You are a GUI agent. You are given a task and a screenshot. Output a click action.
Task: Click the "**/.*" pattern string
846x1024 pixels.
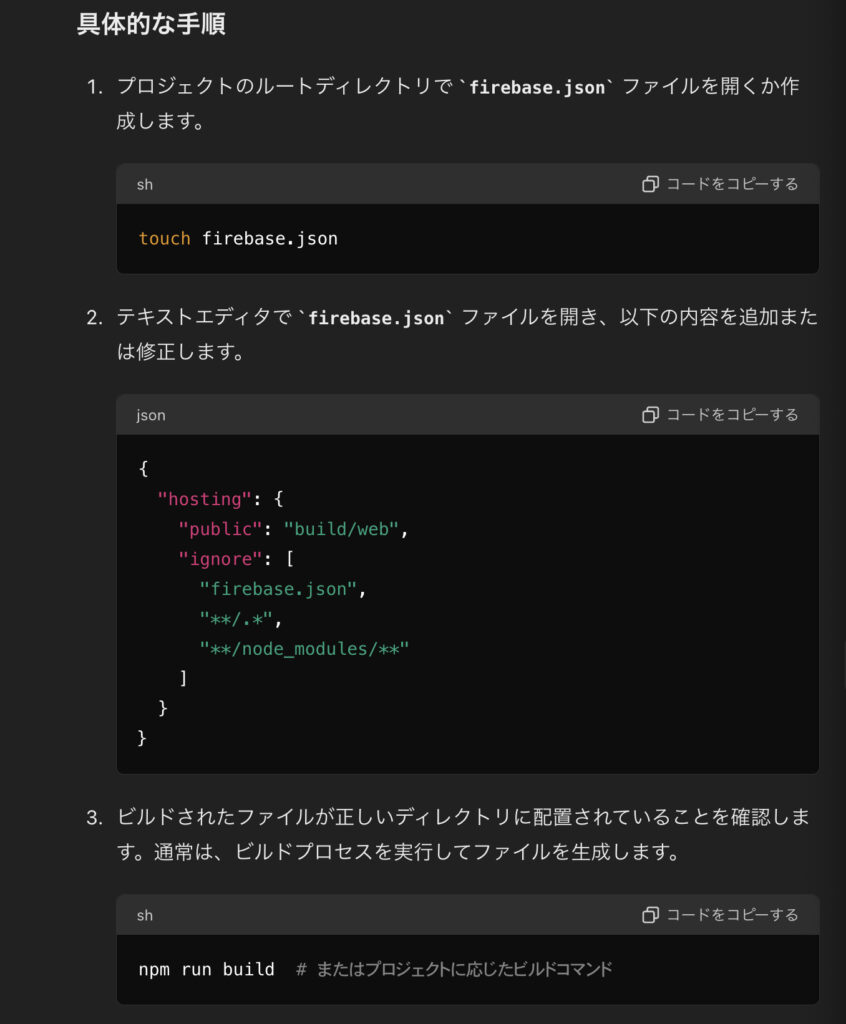point(237,619)
